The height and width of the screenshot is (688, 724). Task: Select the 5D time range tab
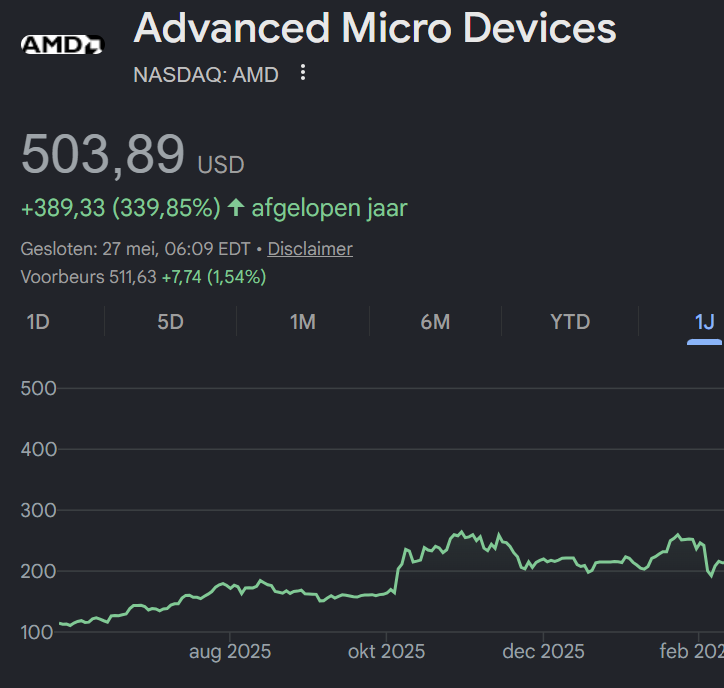coord(170,322)
